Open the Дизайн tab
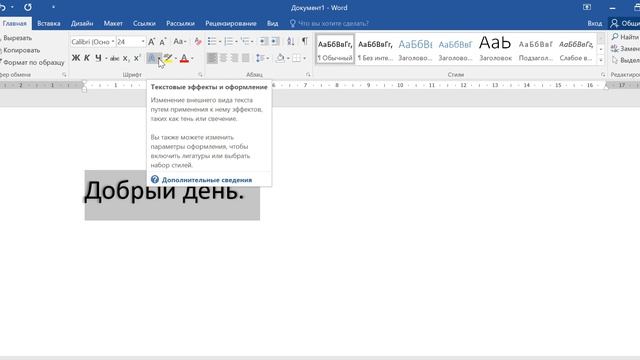This screenshot has height=360, width=640. [82, 23]
